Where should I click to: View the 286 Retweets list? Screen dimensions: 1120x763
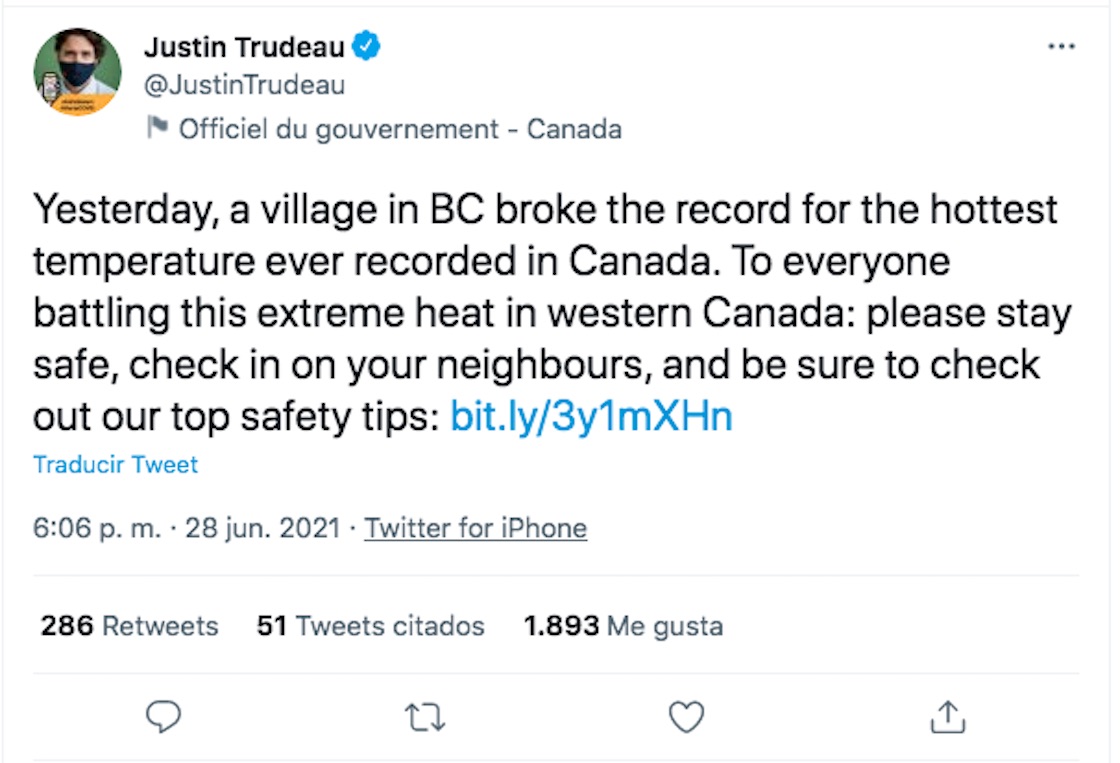(128, 626)
